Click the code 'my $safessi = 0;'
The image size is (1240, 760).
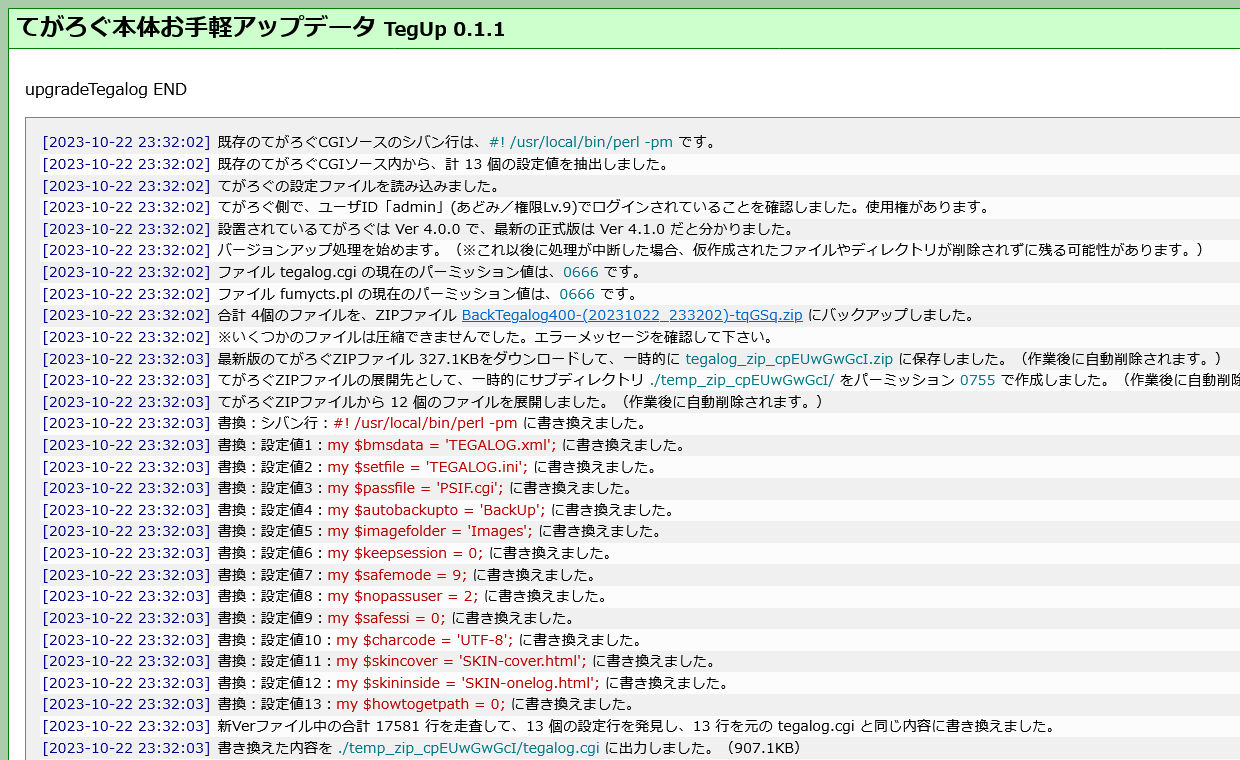click(386, 618)
